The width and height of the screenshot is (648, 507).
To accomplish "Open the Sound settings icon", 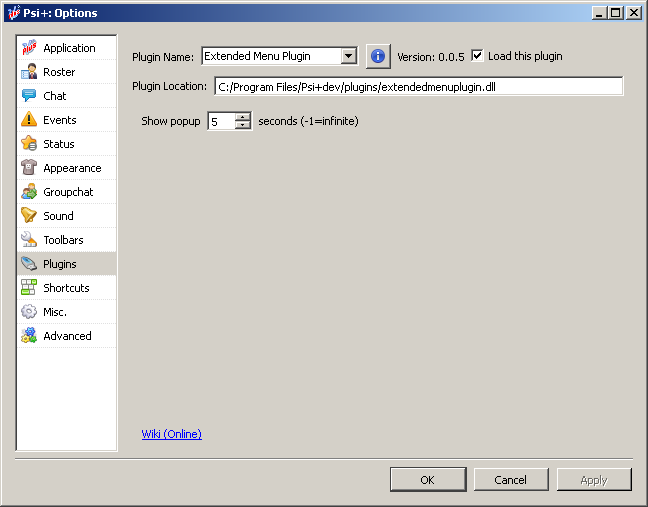I will point(29,216).
